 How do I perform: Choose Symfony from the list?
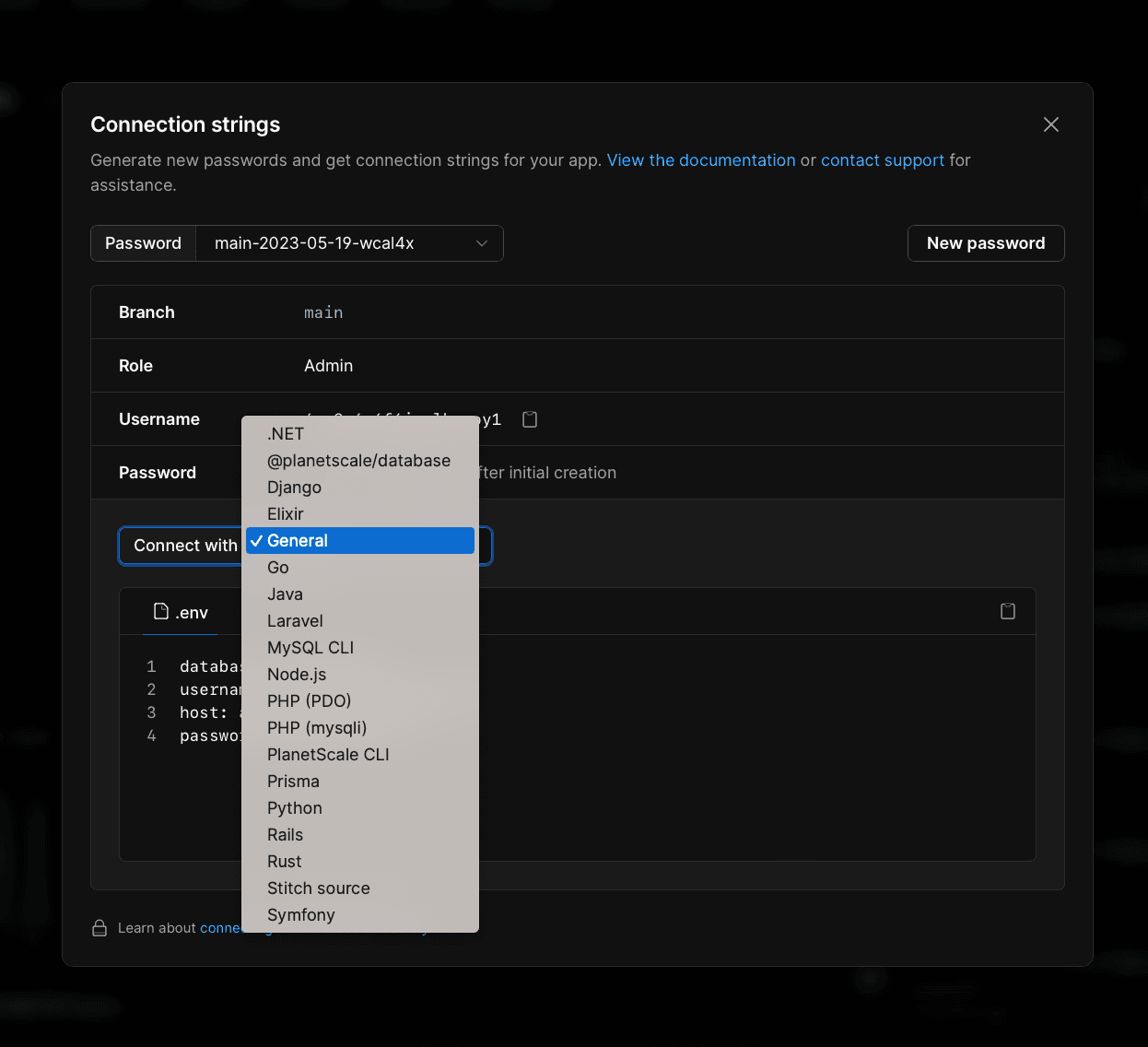[360, 915]
